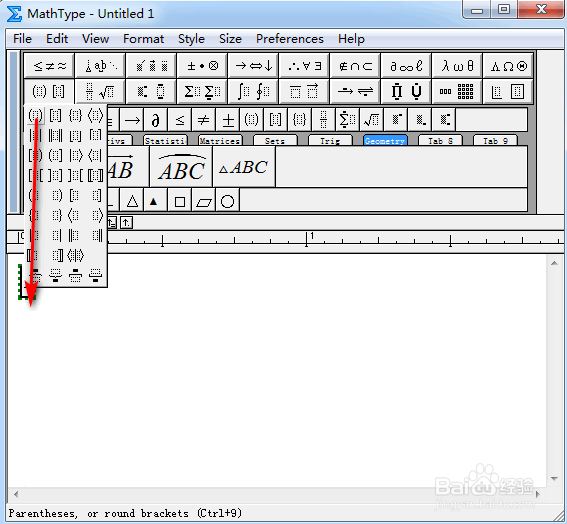
Task: Open embellishments palette
Action: 152,66
